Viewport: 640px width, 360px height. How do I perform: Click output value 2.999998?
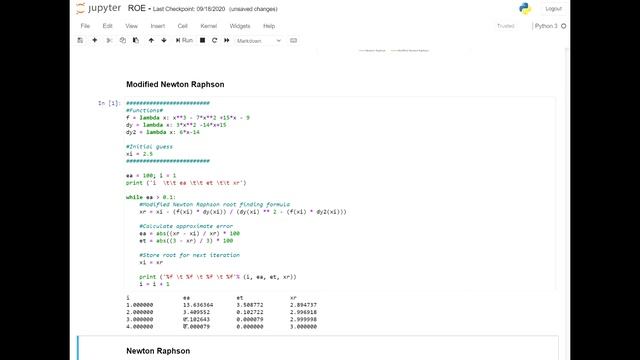point(303,320)
